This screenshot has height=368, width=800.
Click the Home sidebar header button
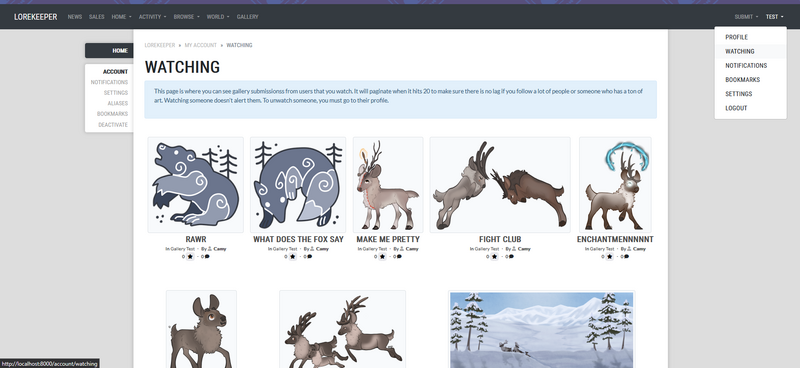pyautogui.click(x=109, y=51)
